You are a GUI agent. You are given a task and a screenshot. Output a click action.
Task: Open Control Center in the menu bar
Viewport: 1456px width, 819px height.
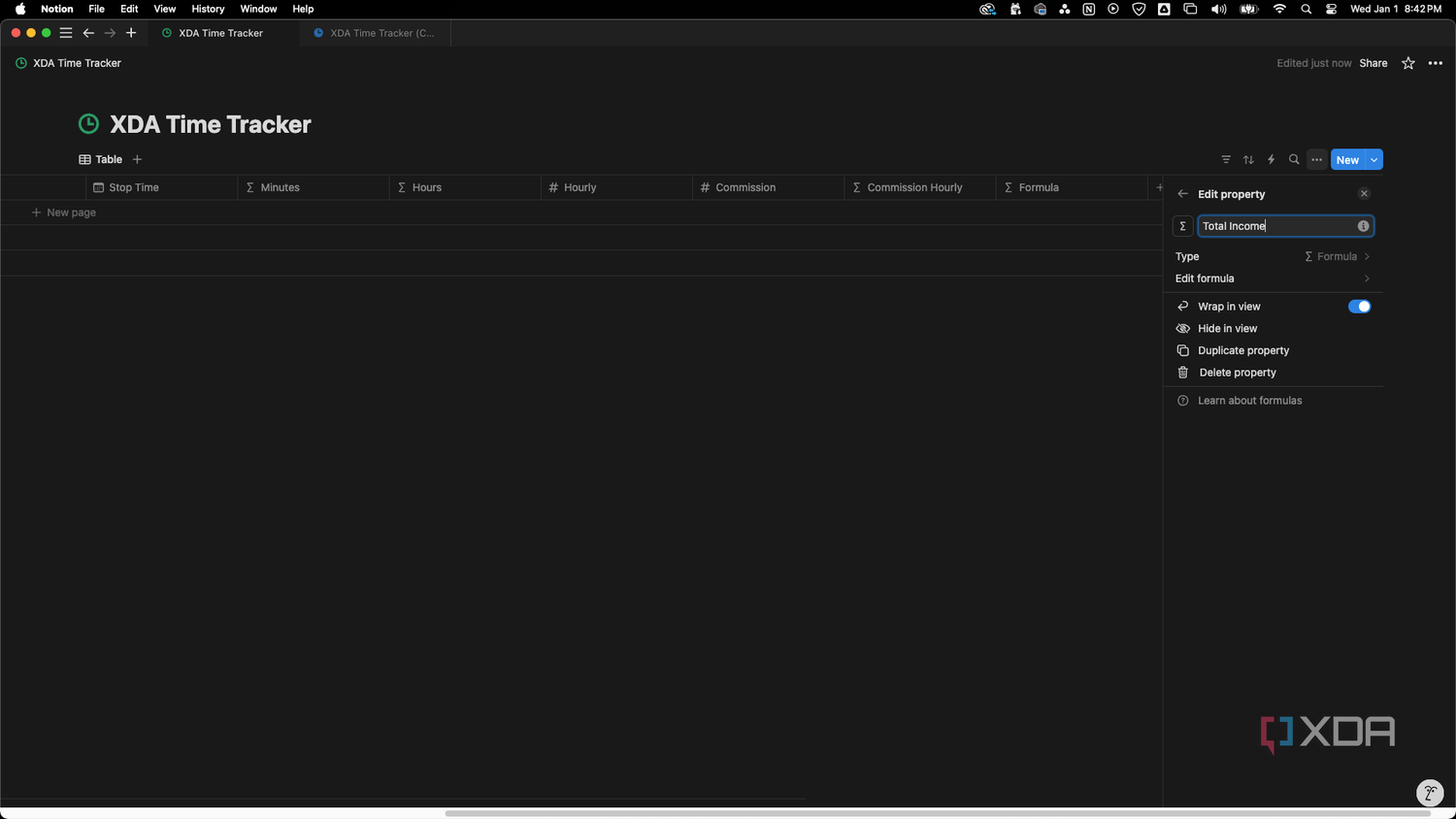coord(1331,9)
